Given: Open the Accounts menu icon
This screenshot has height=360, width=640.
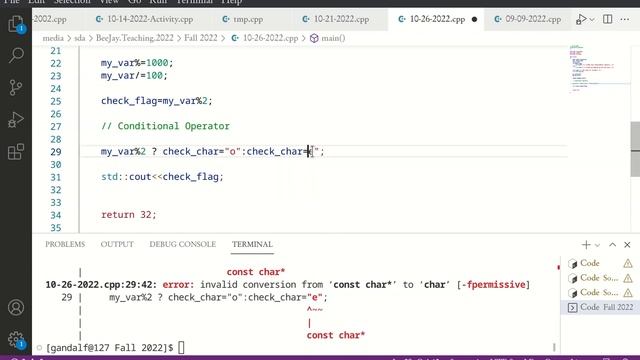Looking at the screenshot, I should click(16, 307).
